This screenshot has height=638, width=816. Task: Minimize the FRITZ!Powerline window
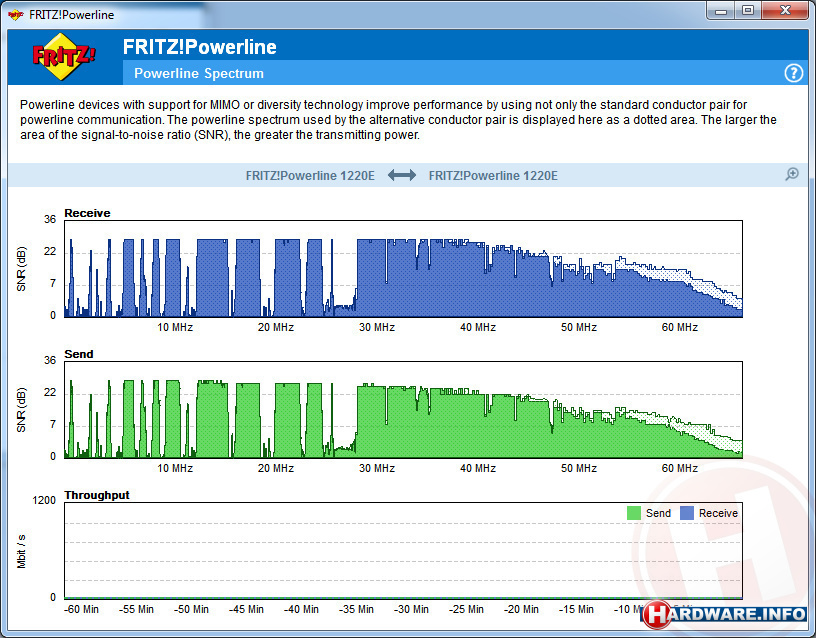pos(721,10)
